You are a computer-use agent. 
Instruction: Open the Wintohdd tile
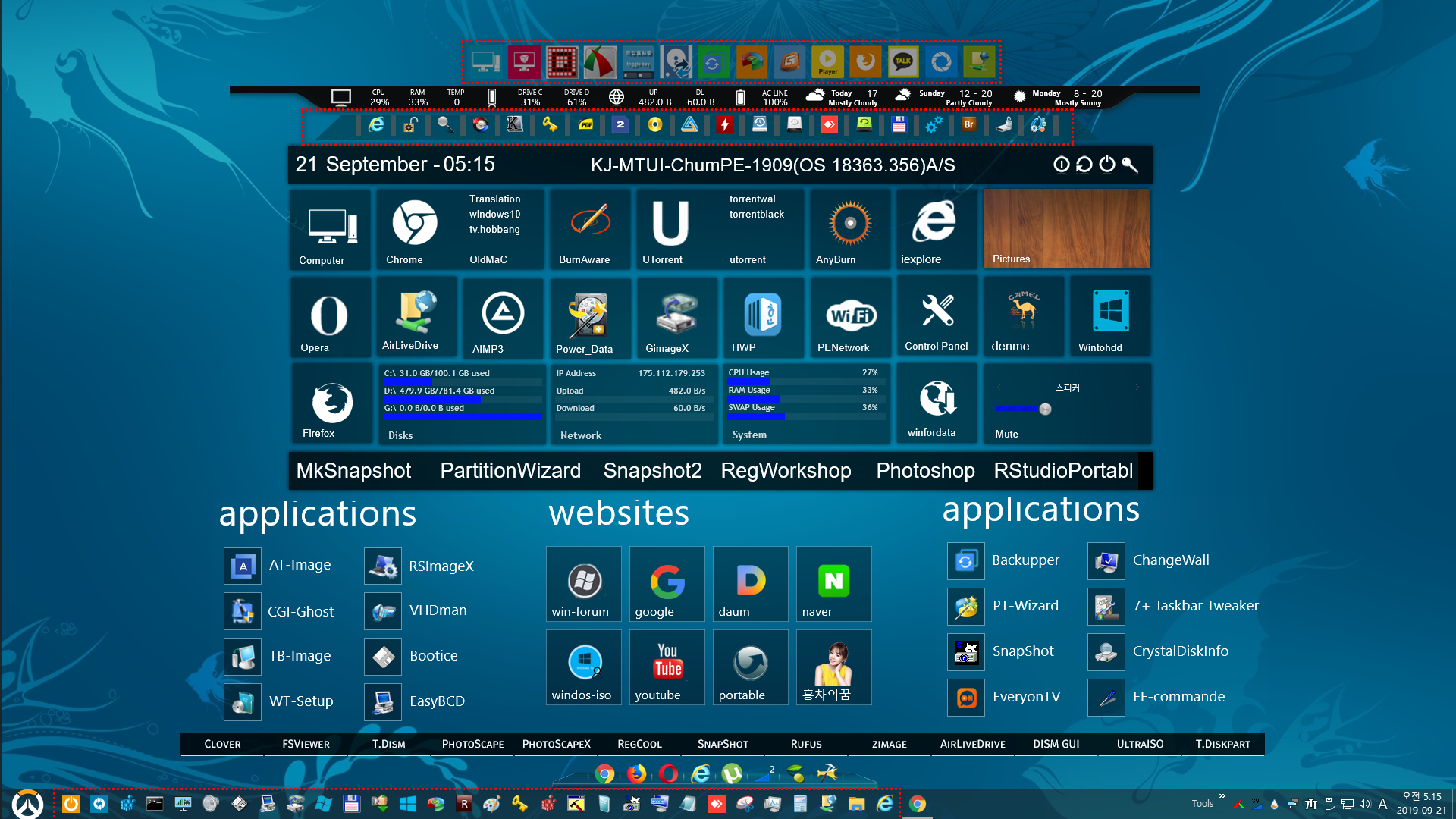(x=1111, y=316)
